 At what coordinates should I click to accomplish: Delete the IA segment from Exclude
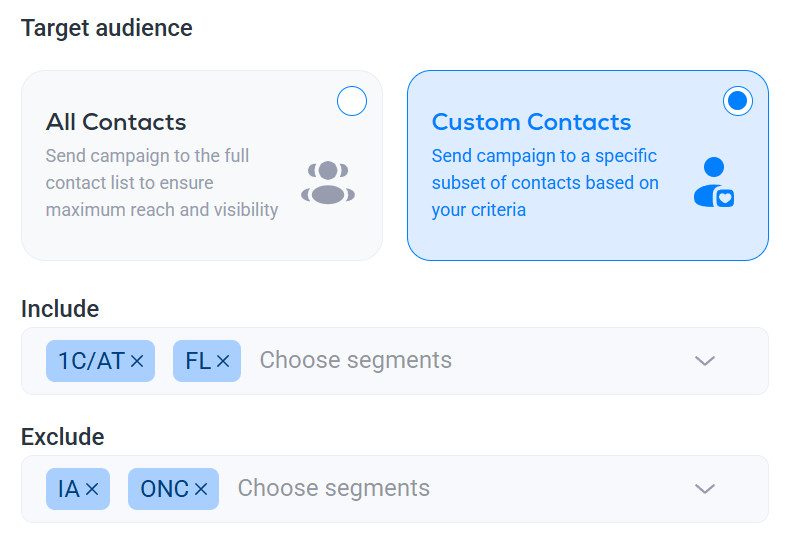tap(92, 489)
